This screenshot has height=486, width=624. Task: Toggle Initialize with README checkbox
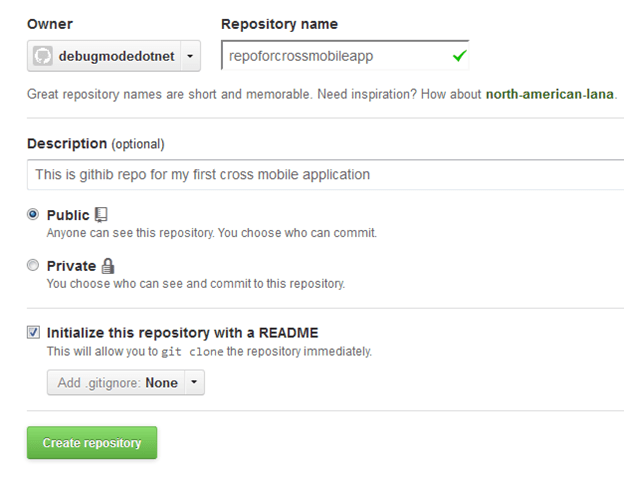(x=33, y=333)
